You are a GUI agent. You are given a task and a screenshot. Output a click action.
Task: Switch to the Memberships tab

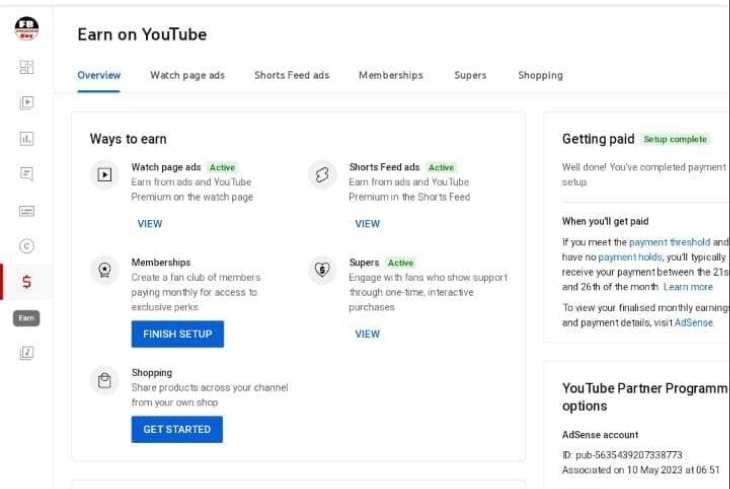pos(391,75)
